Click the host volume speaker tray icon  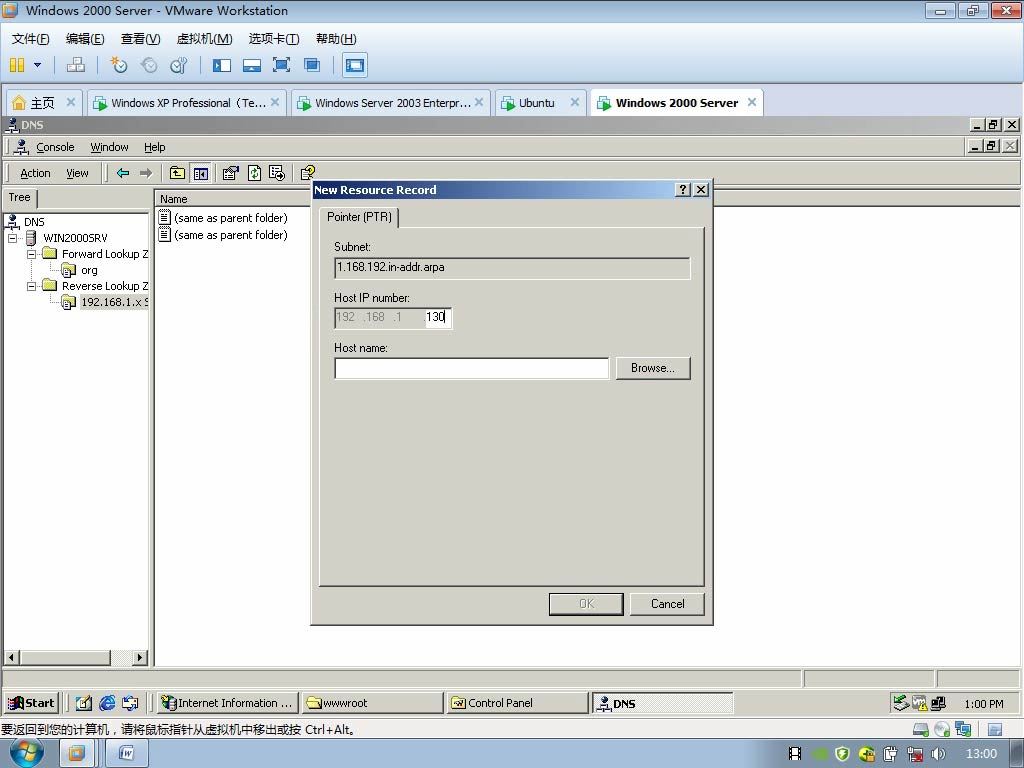938,754
